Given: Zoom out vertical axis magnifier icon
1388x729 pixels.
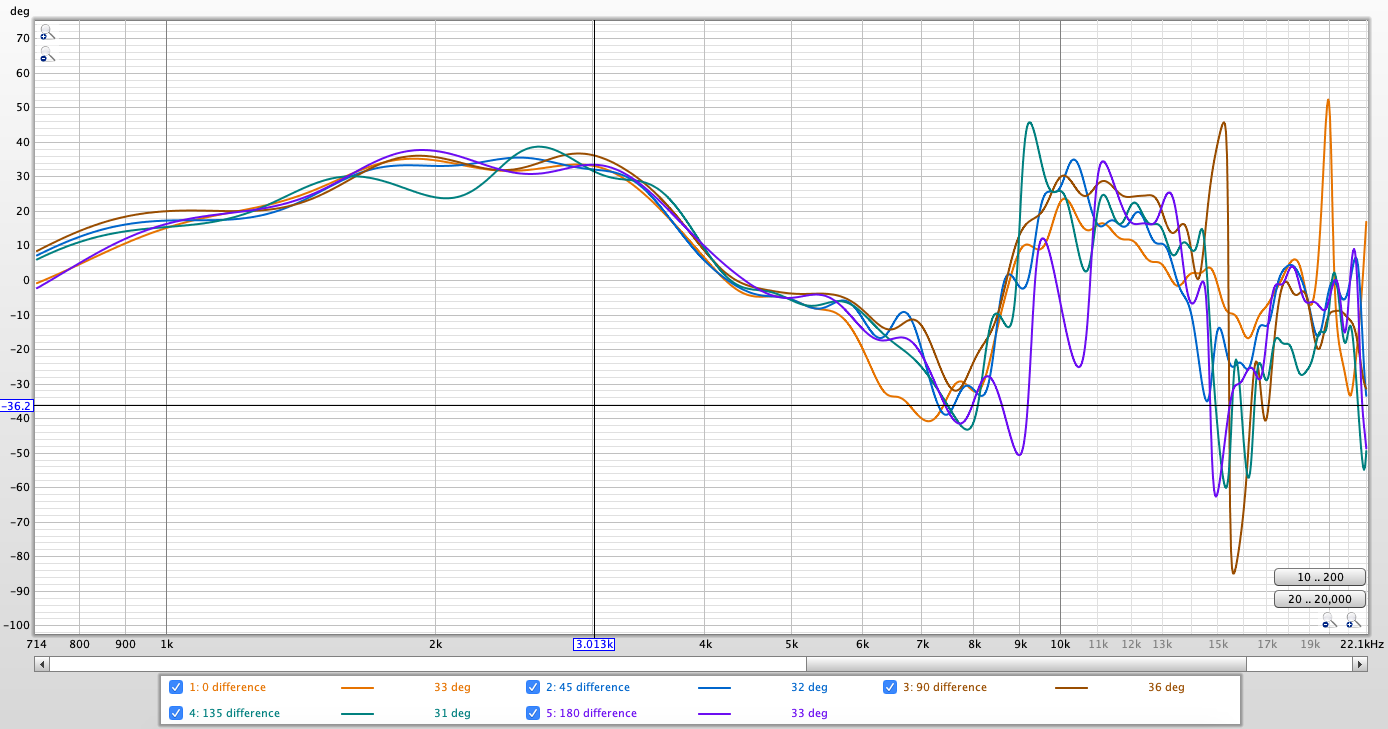Looking at the screenshot, I should [46, 54].
